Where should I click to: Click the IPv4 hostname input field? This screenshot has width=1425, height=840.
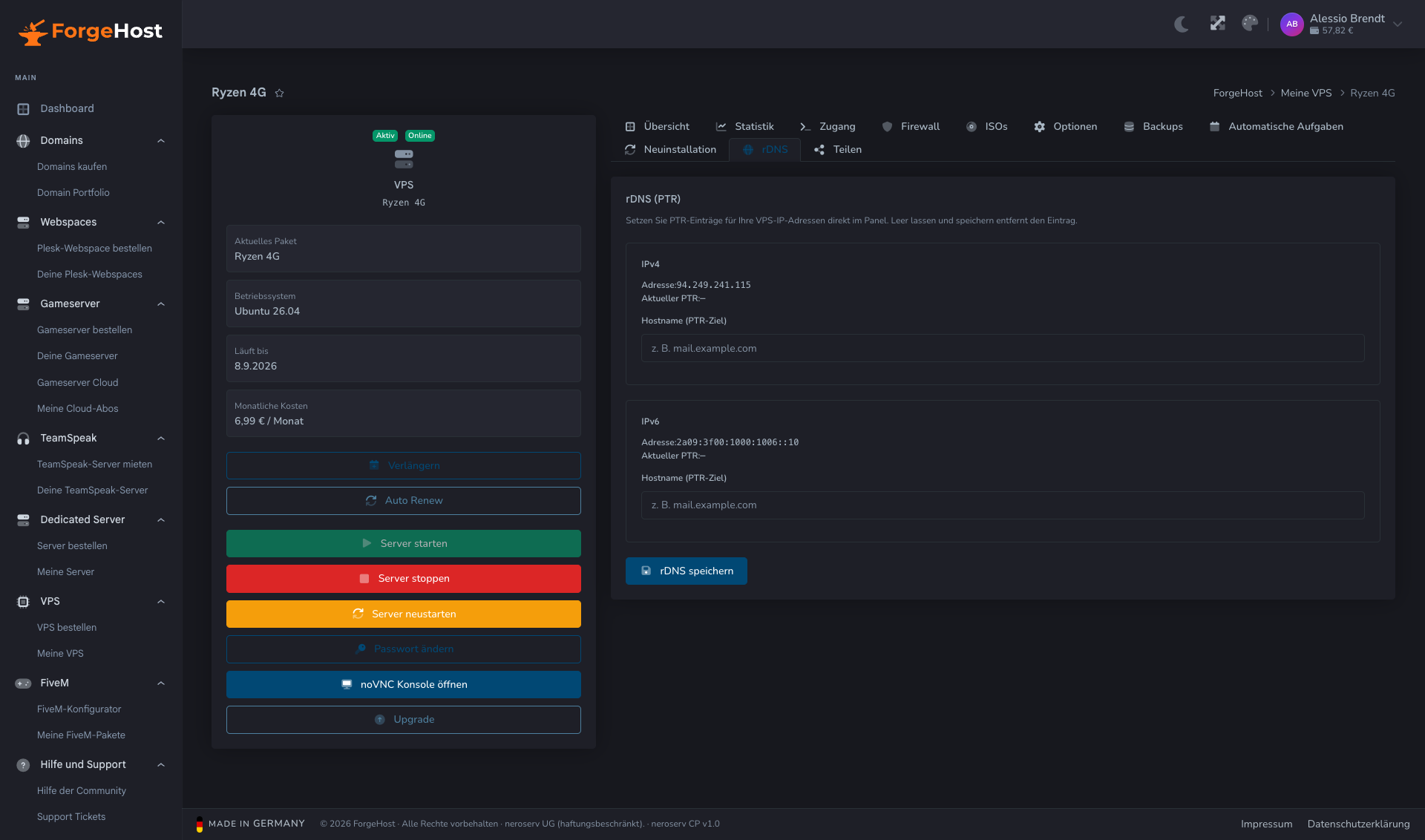[1003, 348]
